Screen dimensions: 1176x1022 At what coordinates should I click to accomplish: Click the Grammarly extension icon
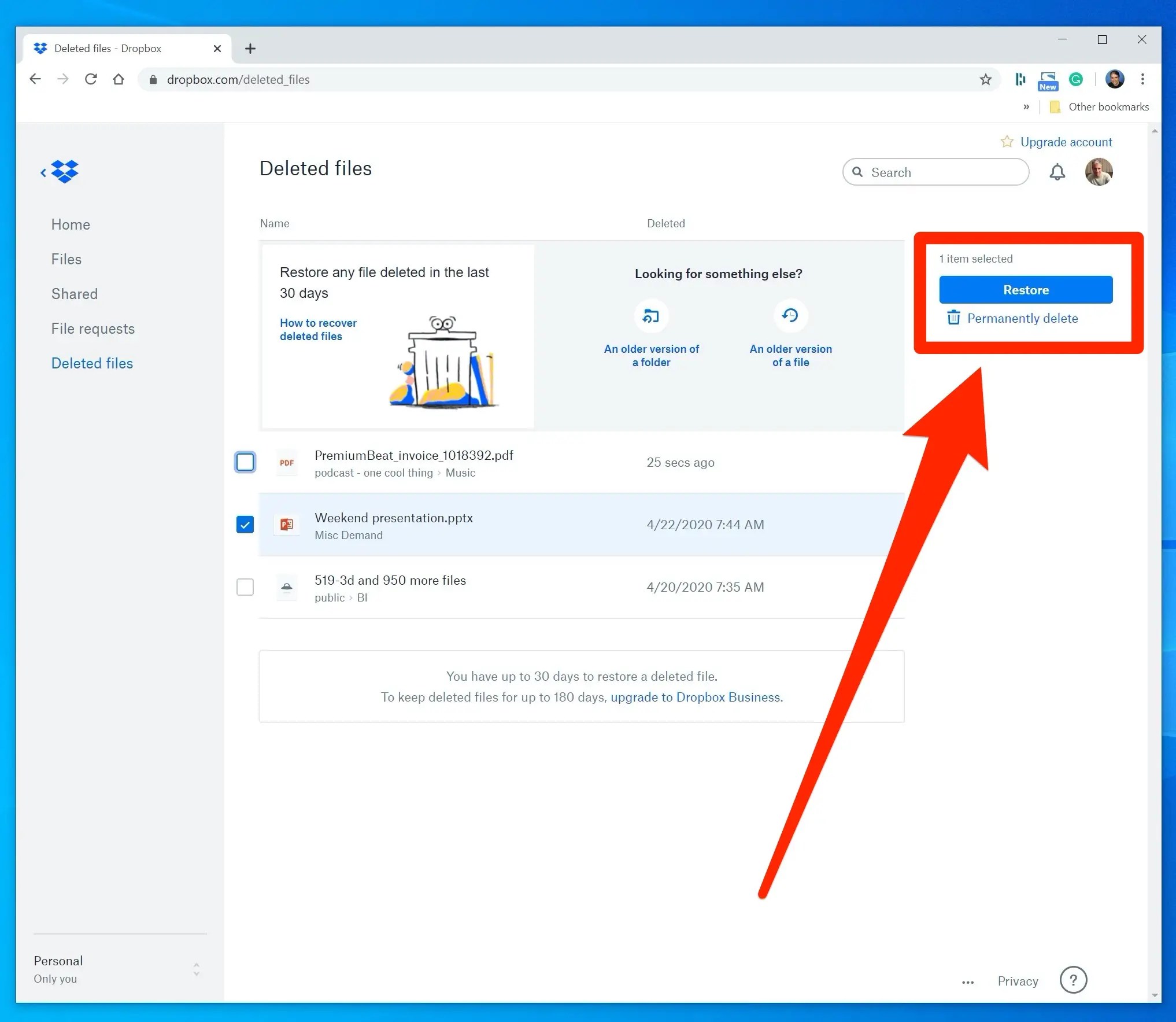tap(1076, 79)
